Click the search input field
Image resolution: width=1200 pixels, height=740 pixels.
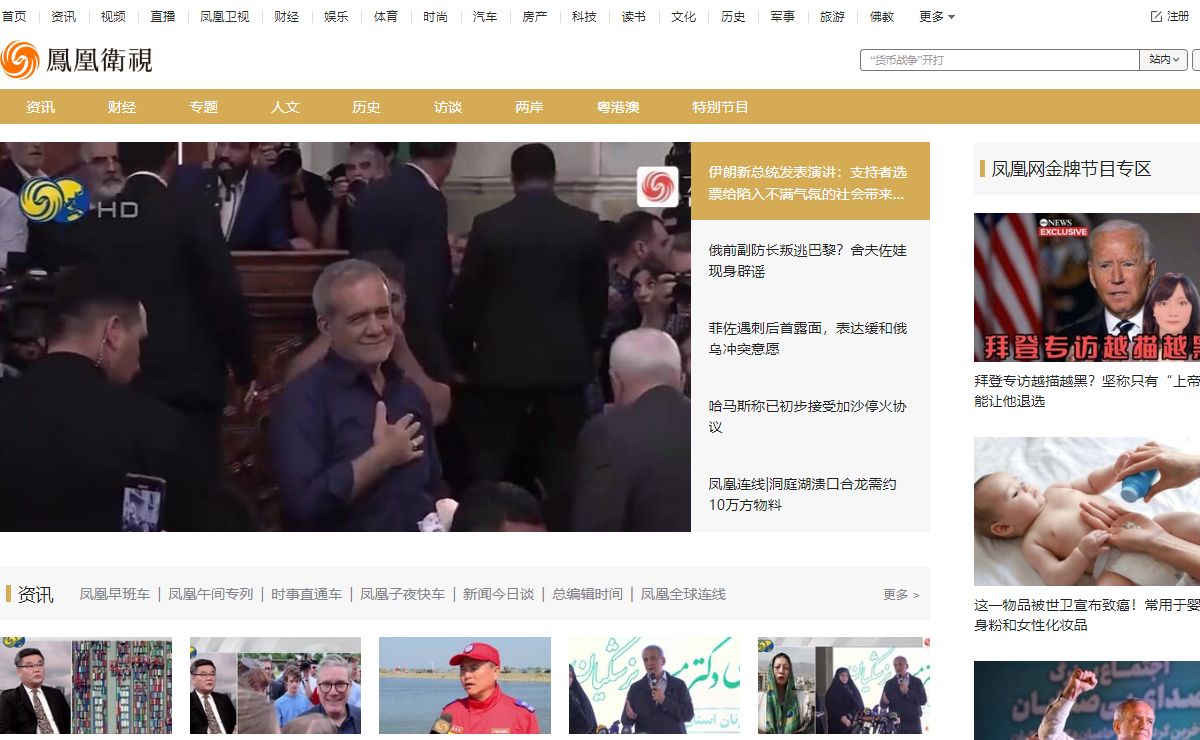point(1000,60)
